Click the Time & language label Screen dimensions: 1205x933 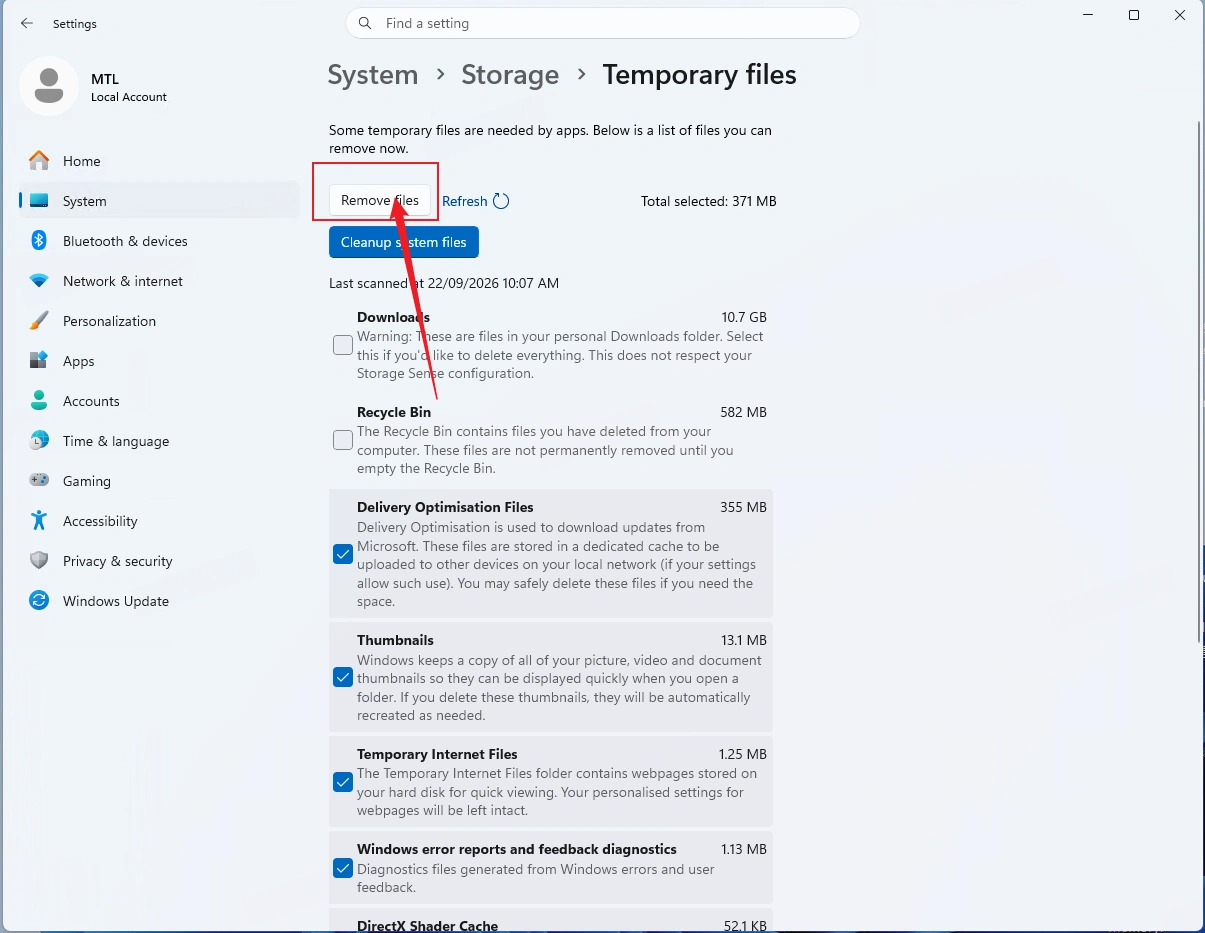click(x=116, y=441)
